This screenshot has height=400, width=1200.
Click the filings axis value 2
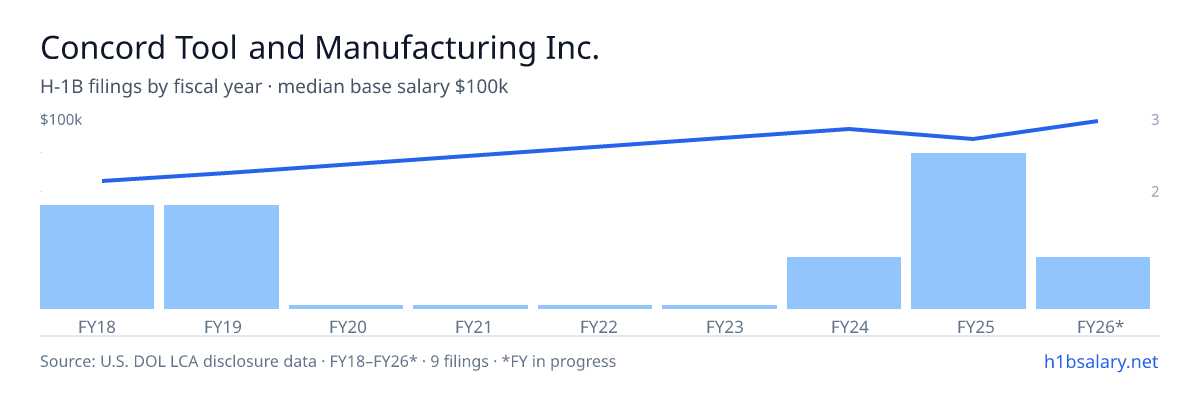click(x=1155, y=191)
